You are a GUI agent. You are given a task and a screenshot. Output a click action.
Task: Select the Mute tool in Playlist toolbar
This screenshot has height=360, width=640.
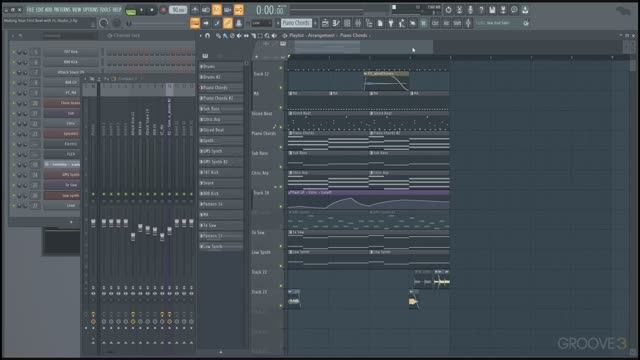pyautogui.click(x=239, y=36)
